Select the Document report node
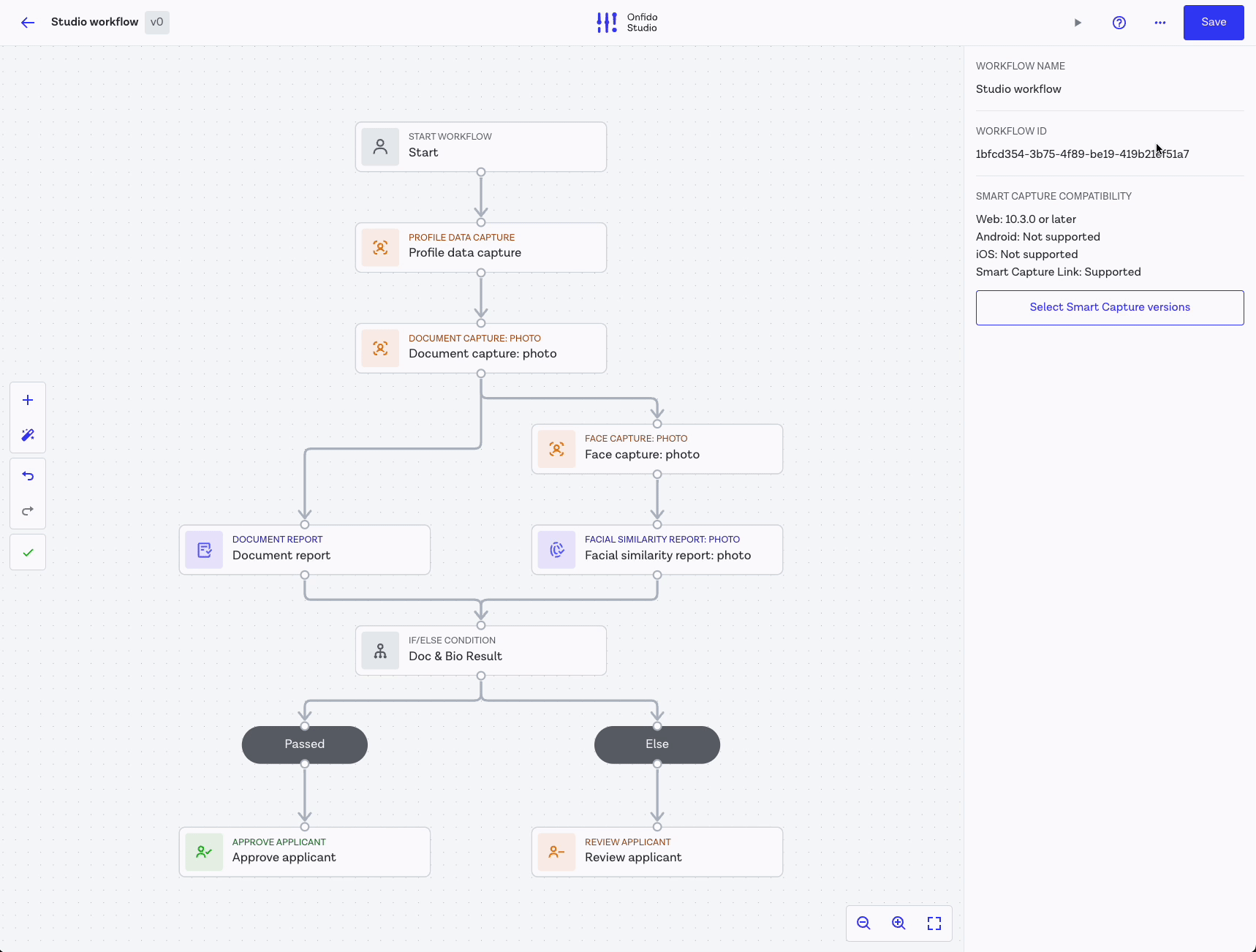The width and height of the screenshot is (1256, 952). tap(304, 550)
